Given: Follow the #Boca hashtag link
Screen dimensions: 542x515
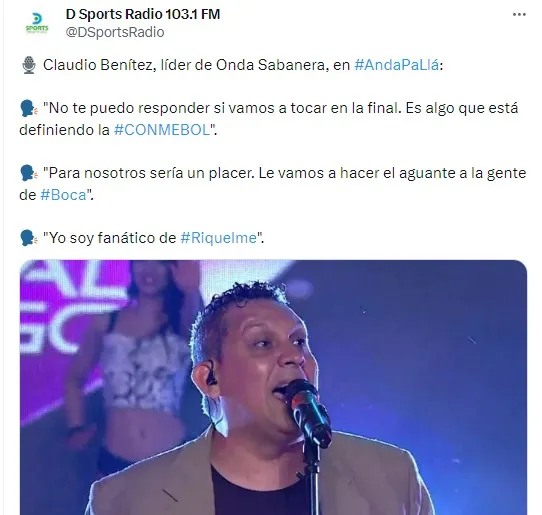Looking at the screenshot, I should point(63,195).
